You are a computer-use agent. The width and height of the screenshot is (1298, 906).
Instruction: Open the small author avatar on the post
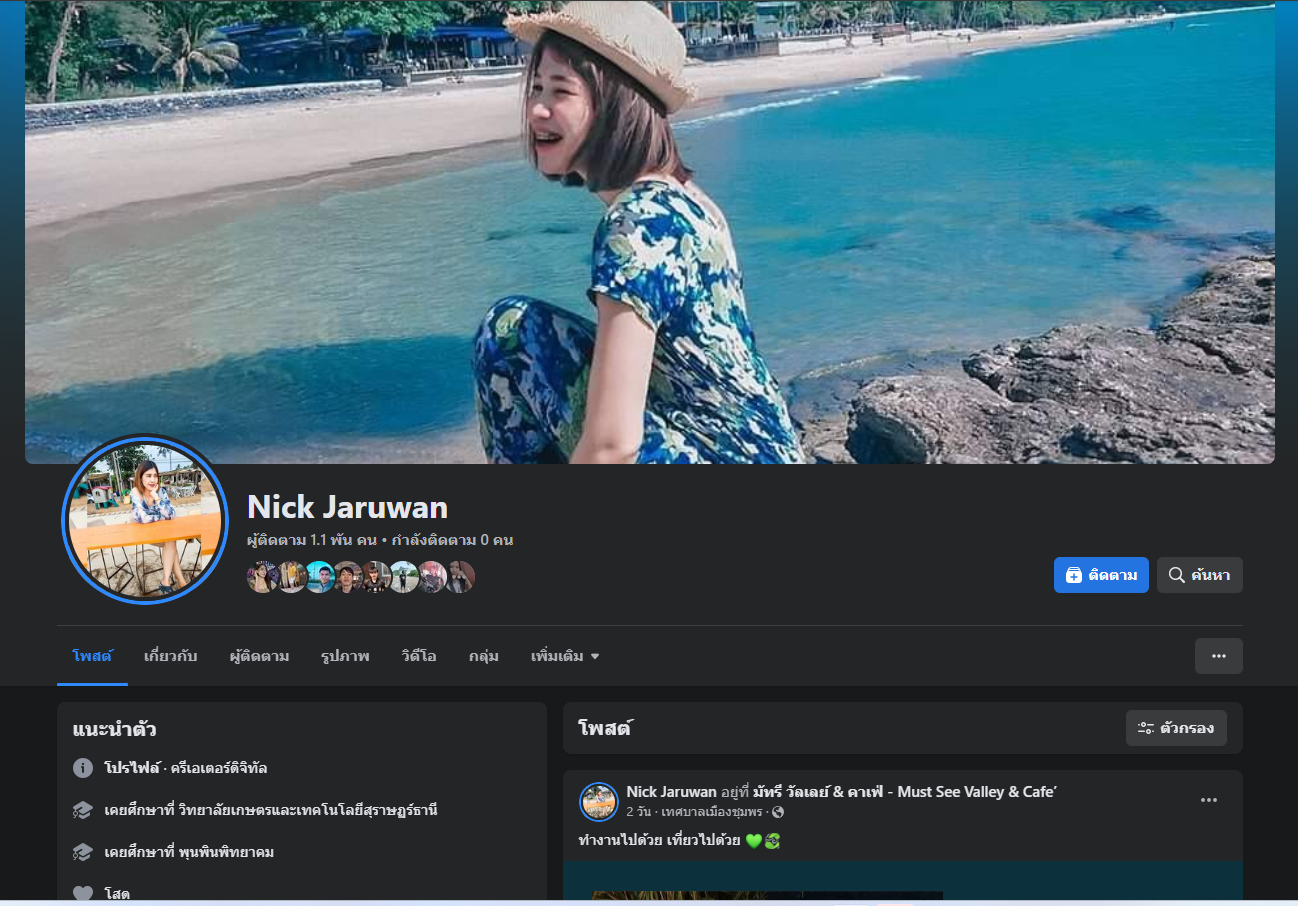point(599,801)
